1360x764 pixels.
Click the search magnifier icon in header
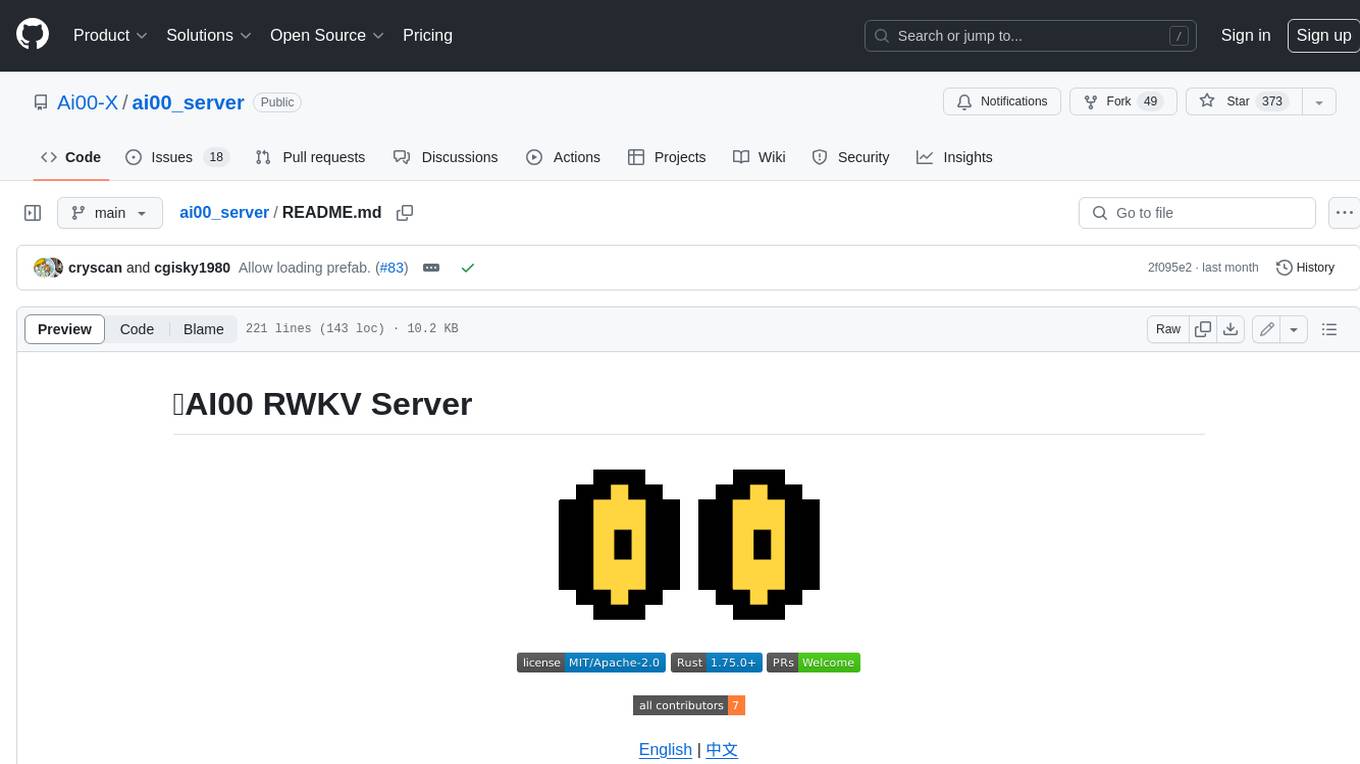pos(882,36)
